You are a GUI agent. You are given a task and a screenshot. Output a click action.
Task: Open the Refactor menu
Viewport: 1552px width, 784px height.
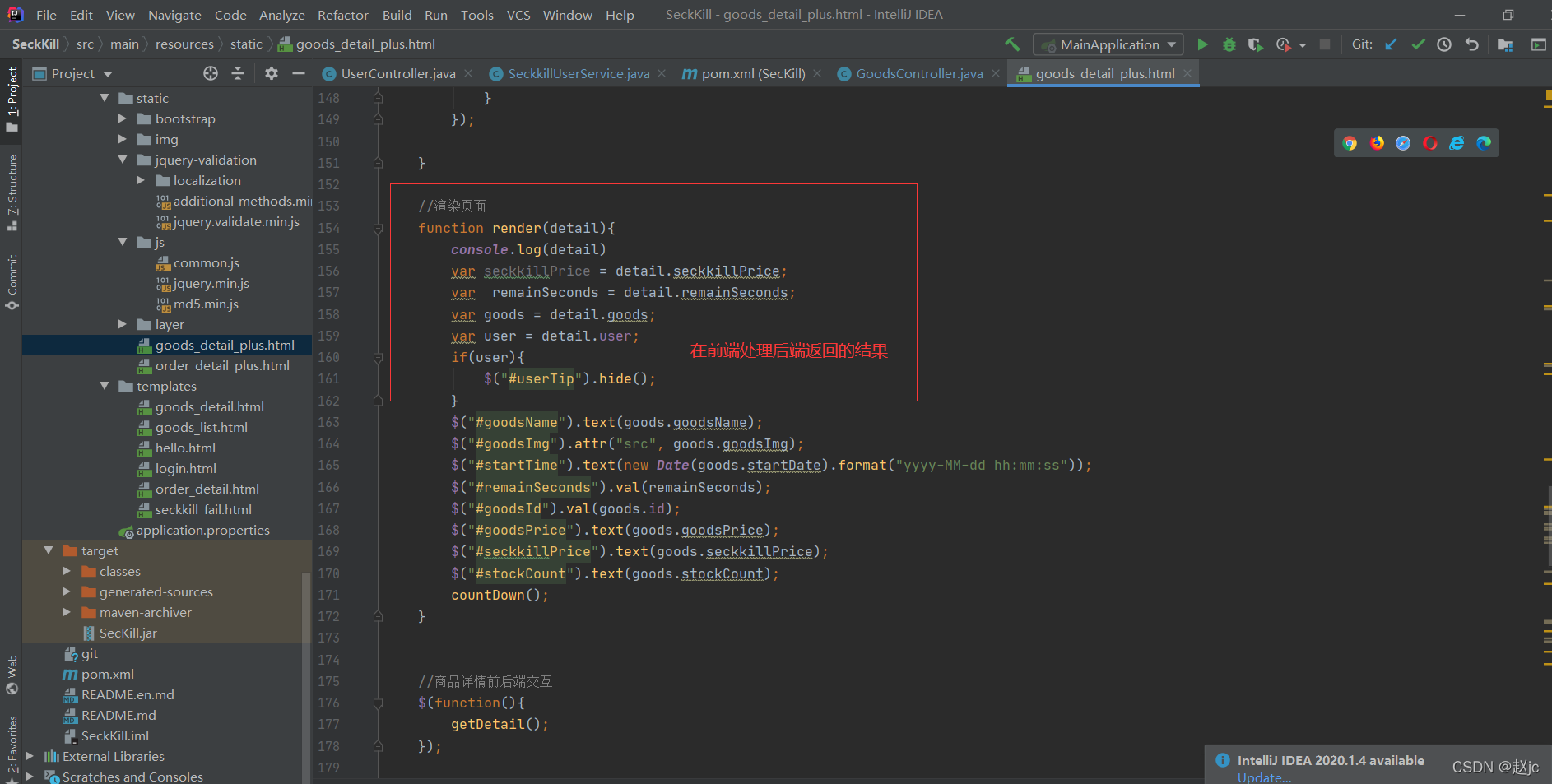pos(342,15)
